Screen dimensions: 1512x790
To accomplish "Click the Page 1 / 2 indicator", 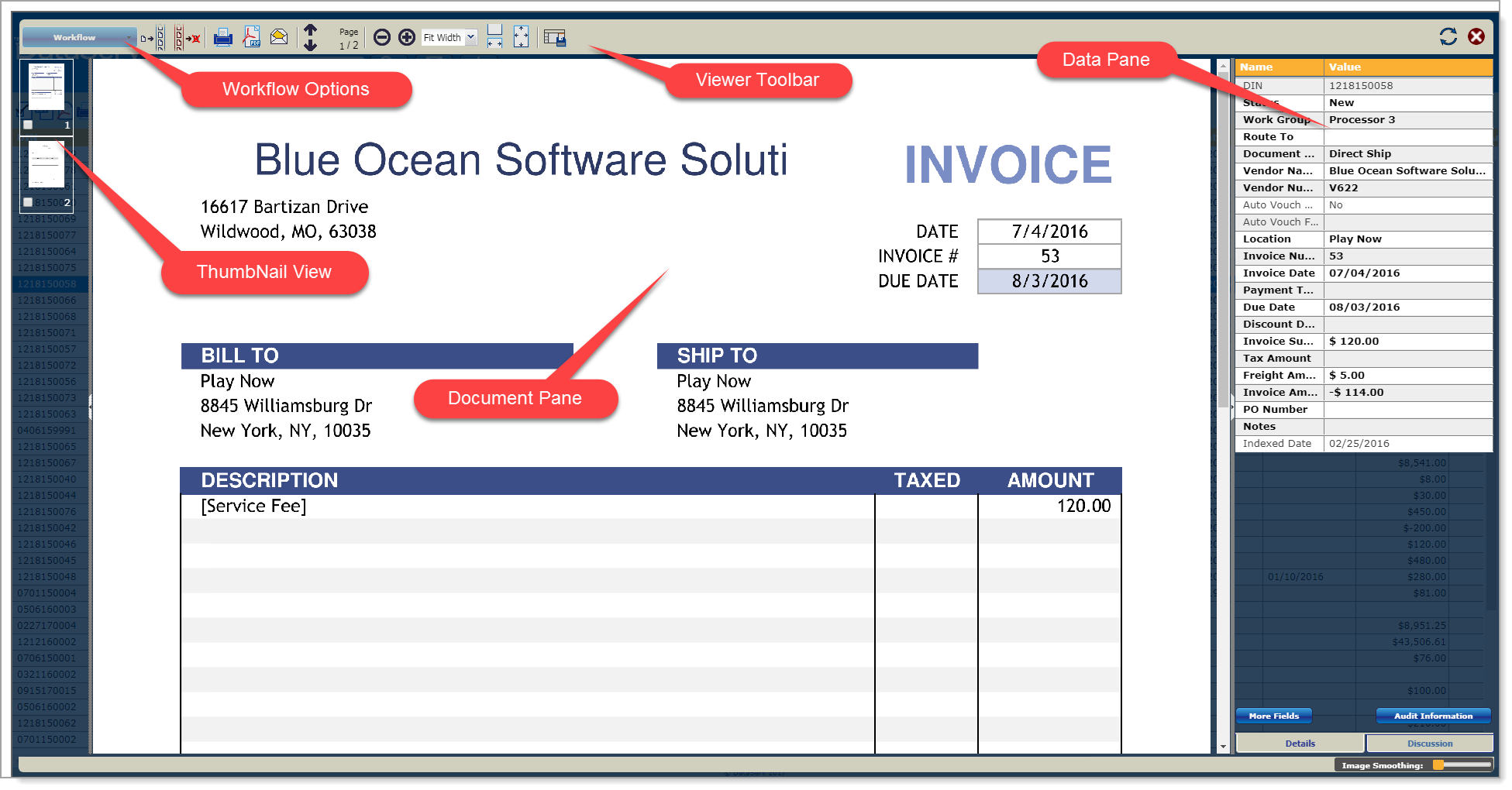I will click(349, 39).
